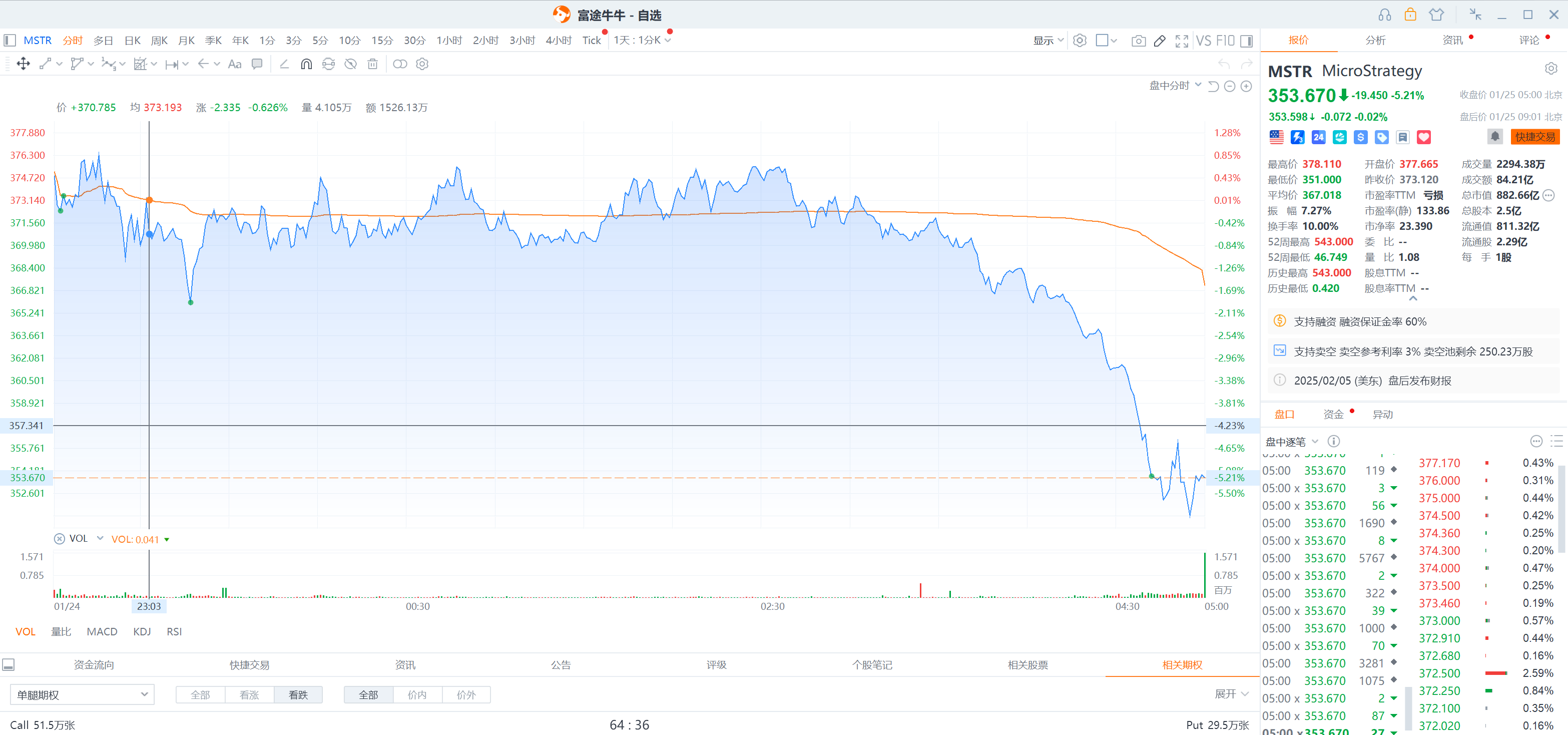1568x735 pixels.
Task: Open the F10 company info
Action: point(1225,41)
